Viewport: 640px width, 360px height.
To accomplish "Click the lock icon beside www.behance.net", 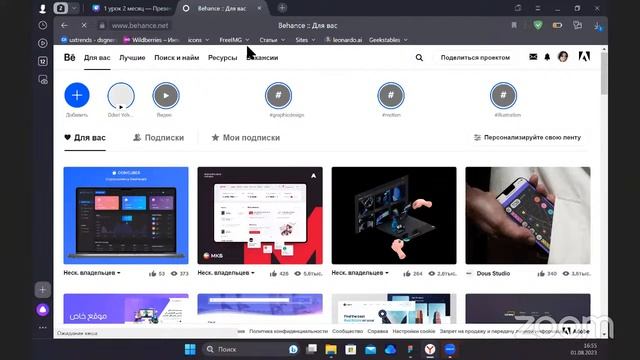I will 102,25.
